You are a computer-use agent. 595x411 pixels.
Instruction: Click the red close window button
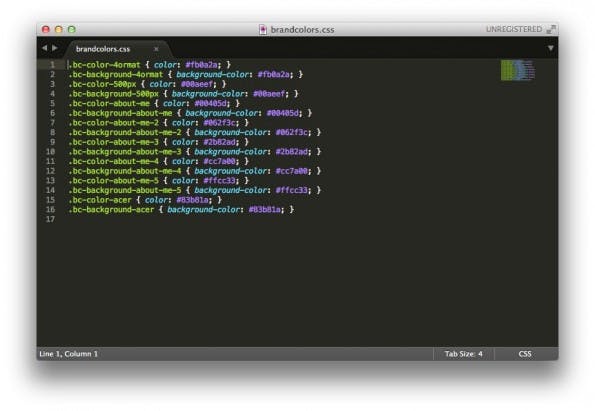pos(46,29)
